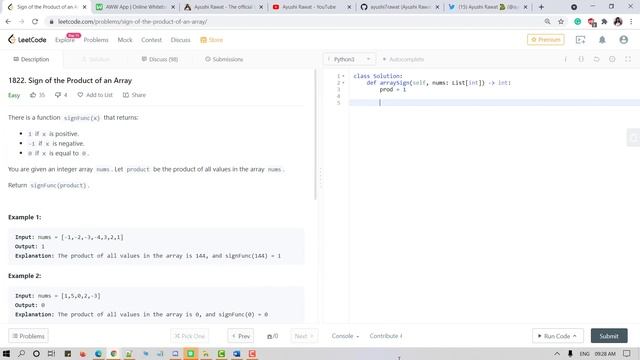The image size is (640, 360).
Task: Open the browser extensions puzzle icon
Action: coord(604,21)
